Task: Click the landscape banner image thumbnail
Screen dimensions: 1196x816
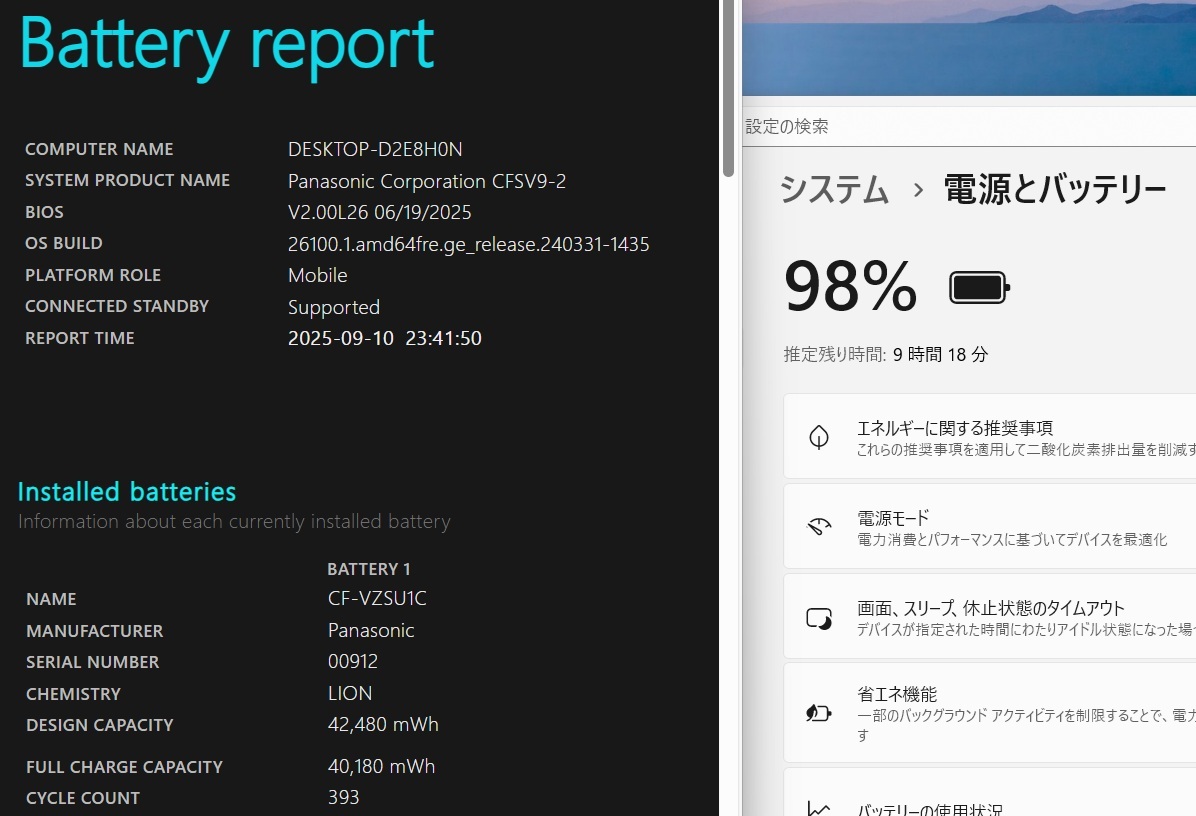Action: point(969,47)
